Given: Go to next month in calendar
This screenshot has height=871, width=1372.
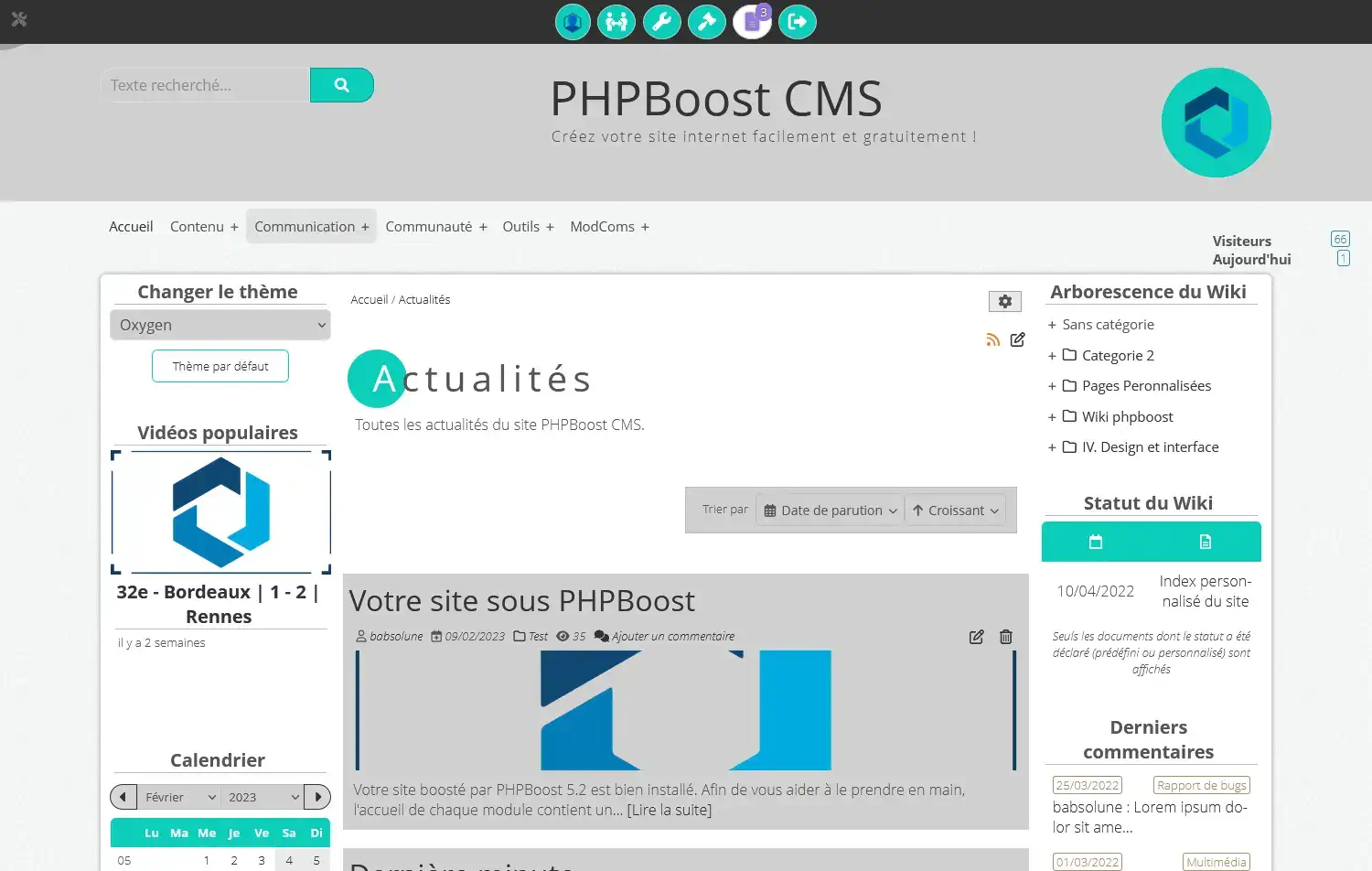Looking at the screenshot, I should click(x=317, y=797).
